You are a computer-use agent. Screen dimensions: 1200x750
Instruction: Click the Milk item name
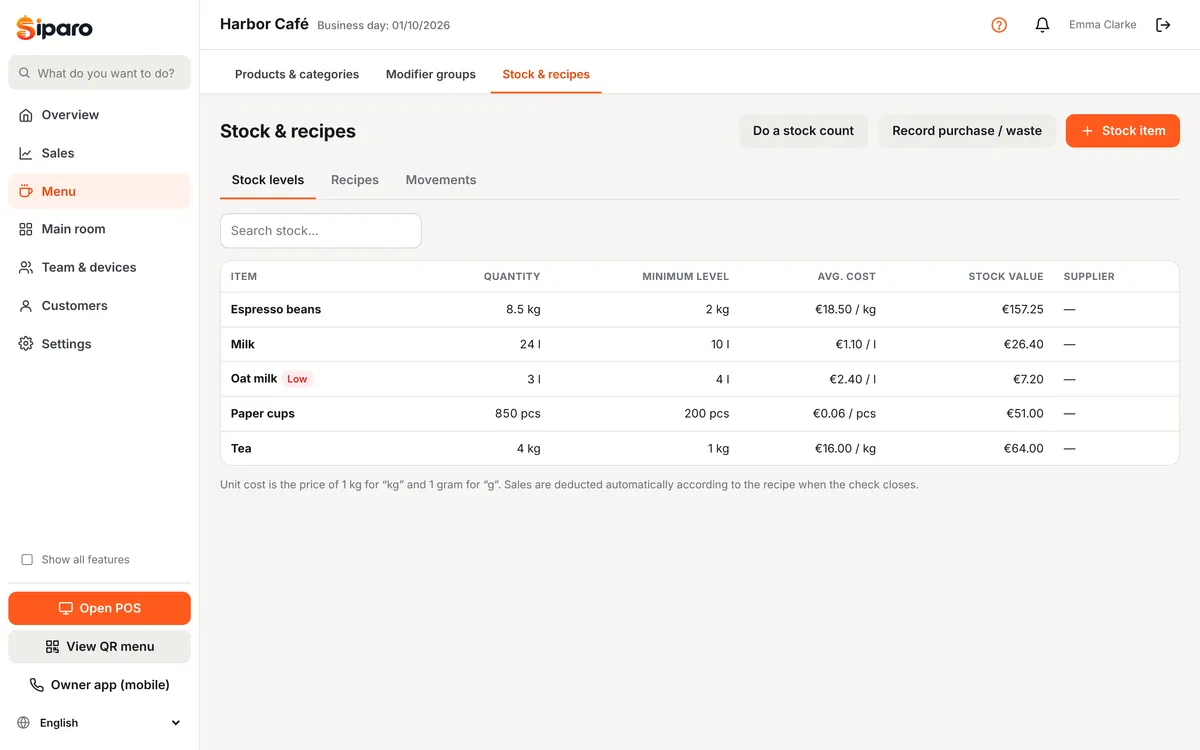(243, 344)
